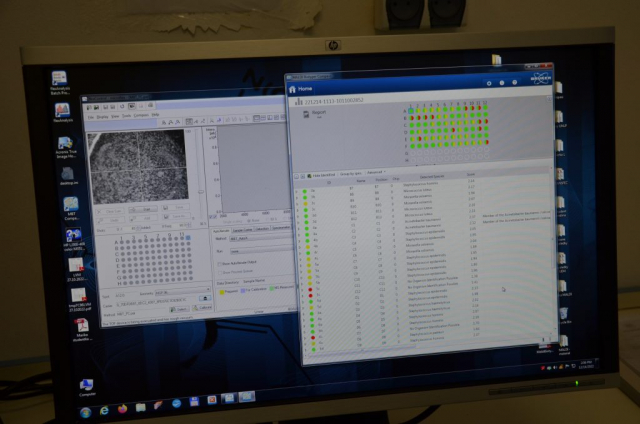640x424 pixels.
Task: Click the eject target icon button
Action: (x=205, y=298)
